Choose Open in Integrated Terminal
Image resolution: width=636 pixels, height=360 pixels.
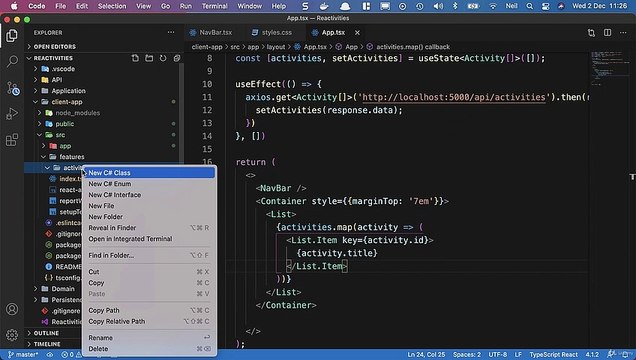(x=149, y=239)
